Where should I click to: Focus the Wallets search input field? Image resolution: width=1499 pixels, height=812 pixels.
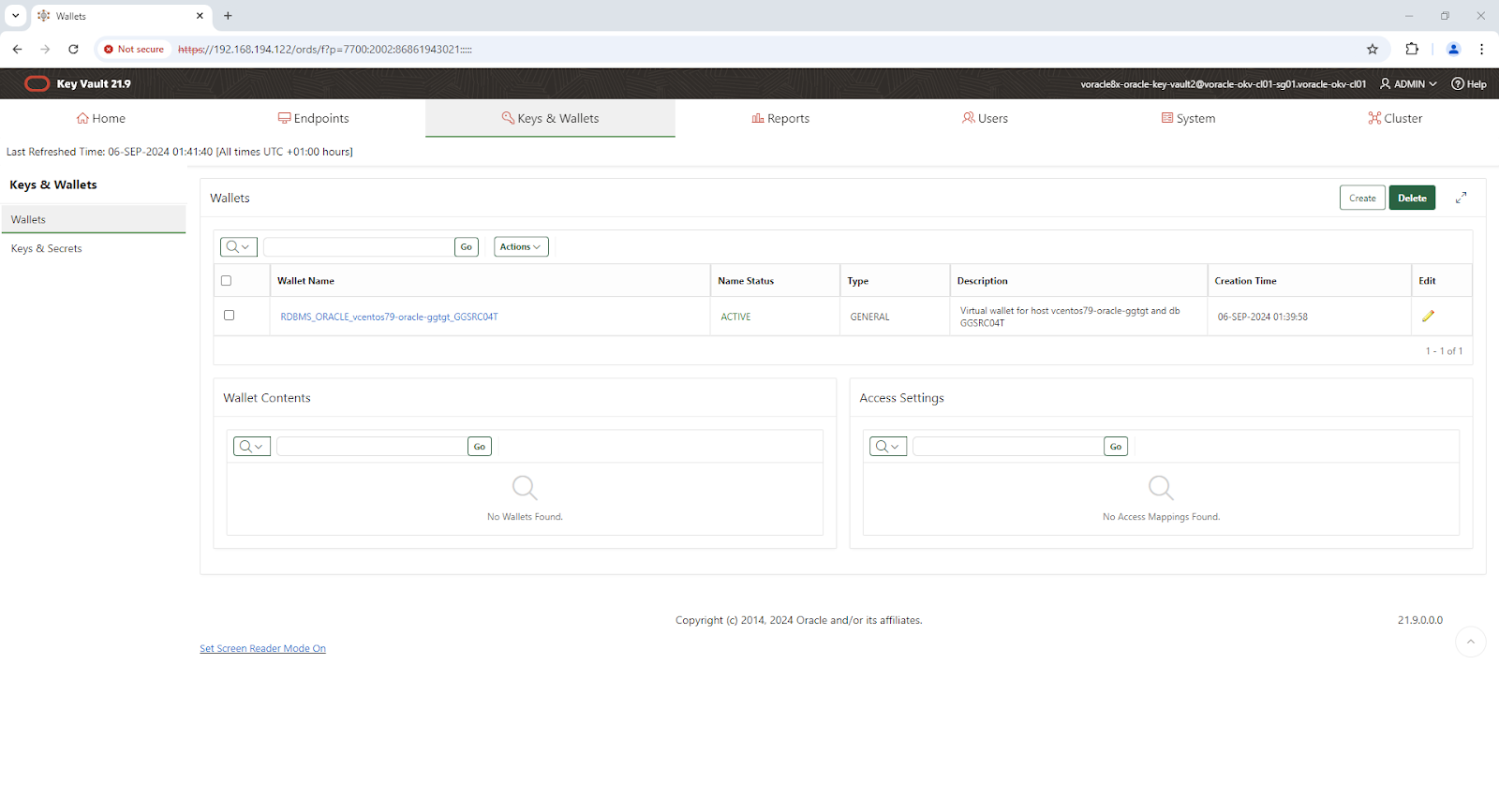358,247
